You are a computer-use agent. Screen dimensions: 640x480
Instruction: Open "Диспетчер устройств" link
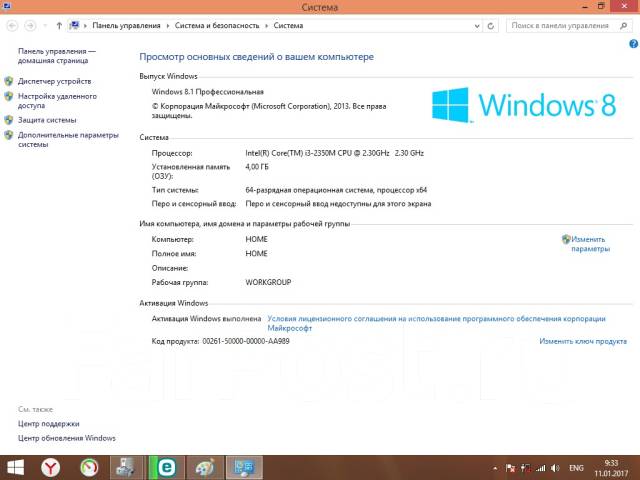54,81
